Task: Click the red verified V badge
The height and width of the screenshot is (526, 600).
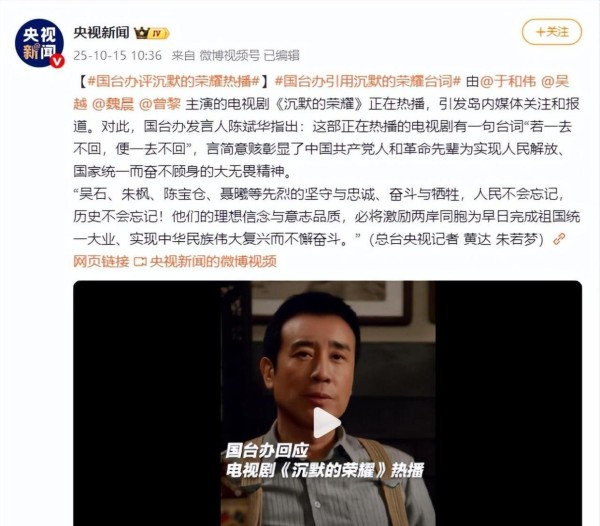Action: (x=57, y=61)
